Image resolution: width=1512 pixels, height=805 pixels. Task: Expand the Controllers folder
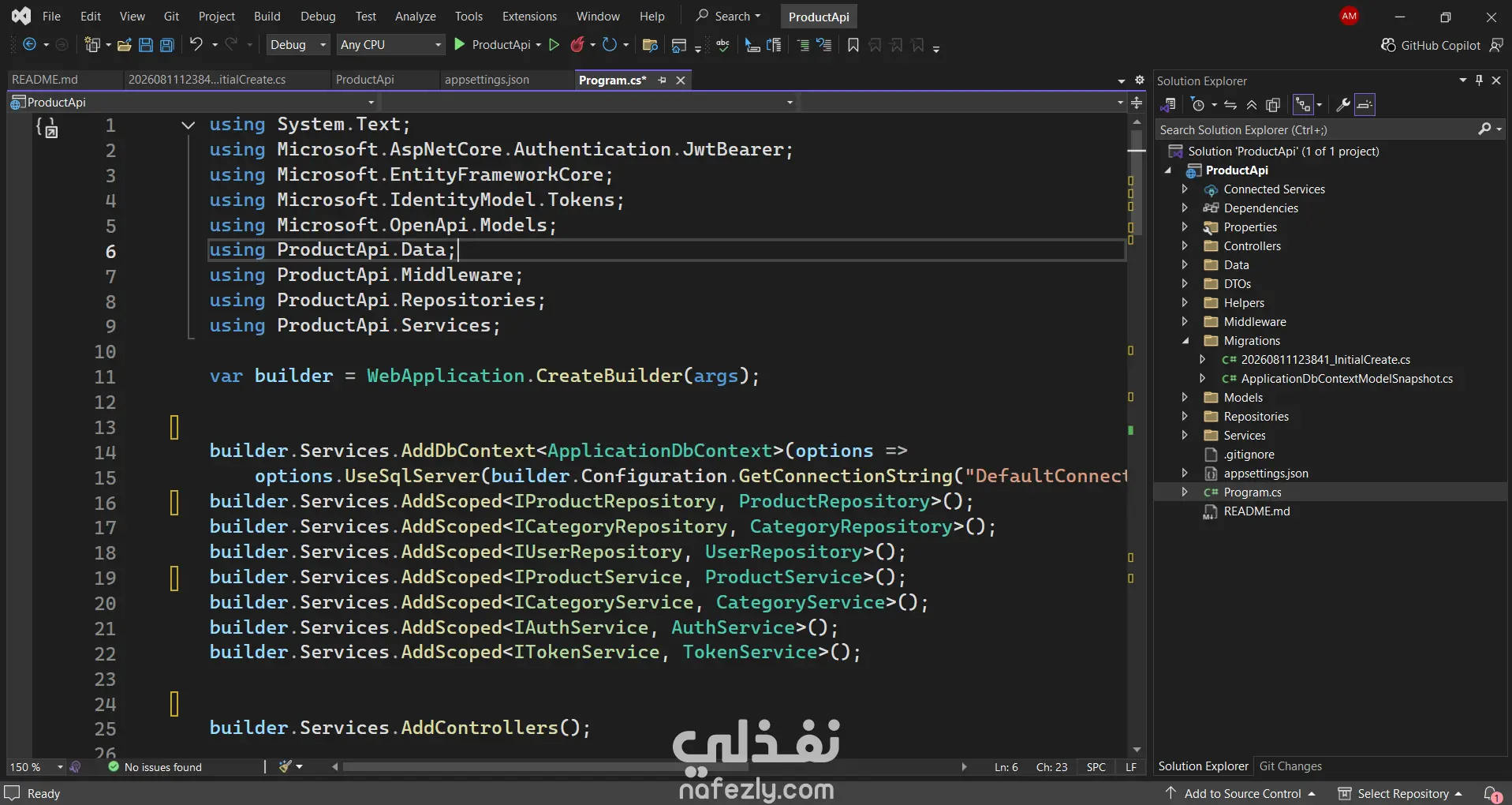coord(1185,246)
